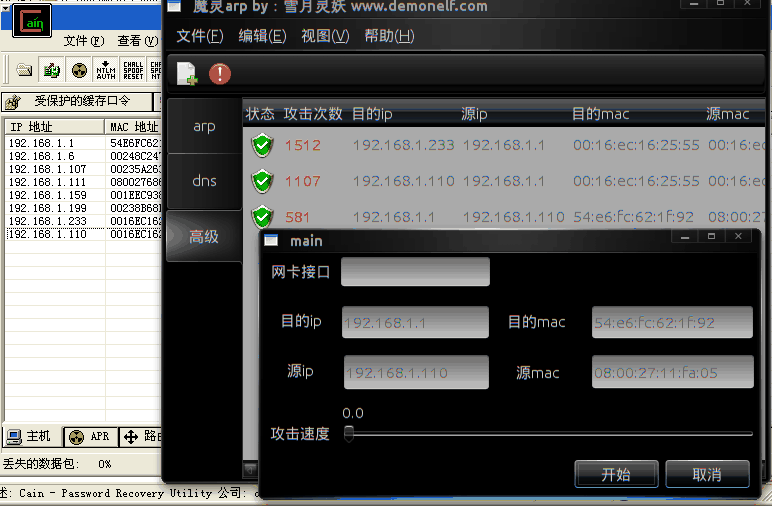Select the 受保护的缓存口令 tab in Cain
The image size is (772, 506).
click(x=76, y=101)
